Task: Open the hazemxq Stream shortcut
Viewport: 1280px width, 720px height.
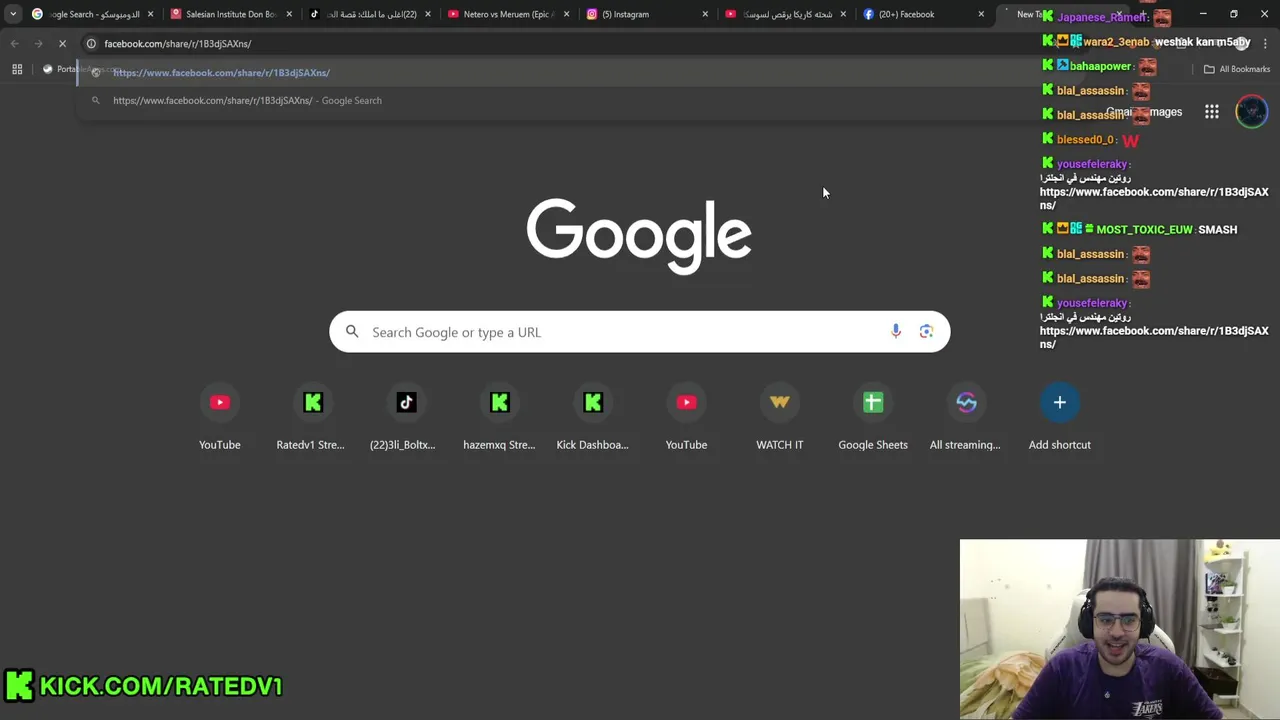Action: pos(500,418)
